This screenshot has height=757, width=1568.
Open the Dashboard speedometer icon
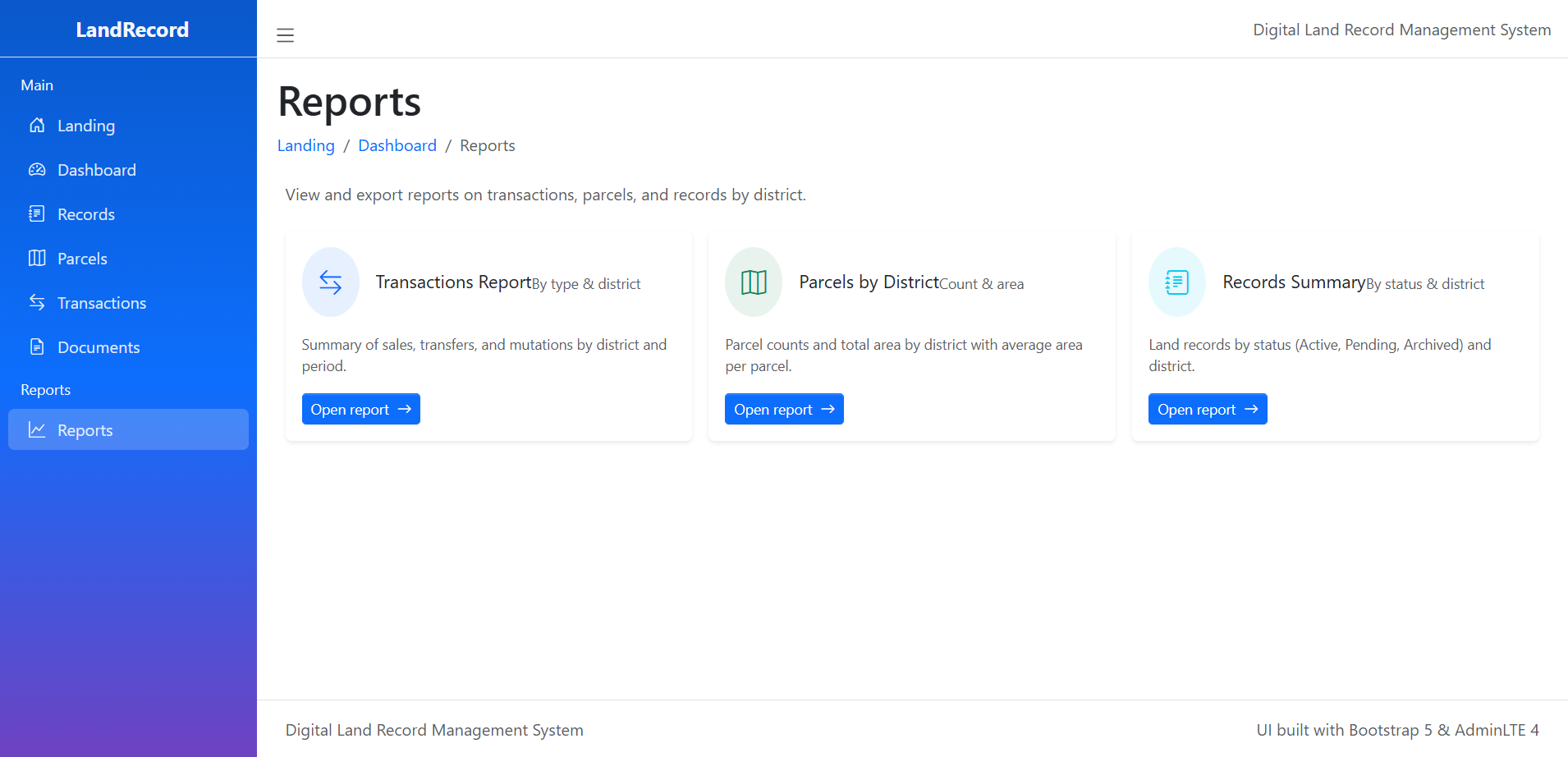[x=38, y=169]
